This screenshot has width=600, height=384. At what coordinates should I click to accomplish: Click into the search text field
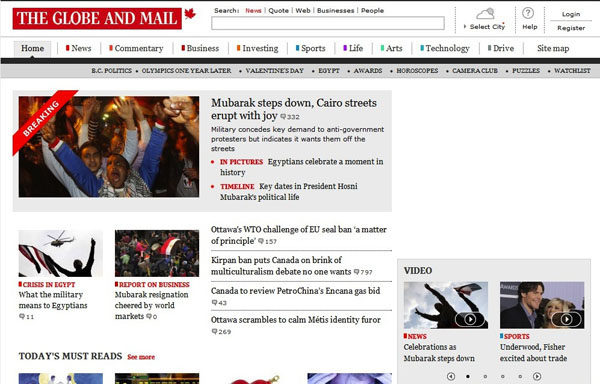[328, 23]
